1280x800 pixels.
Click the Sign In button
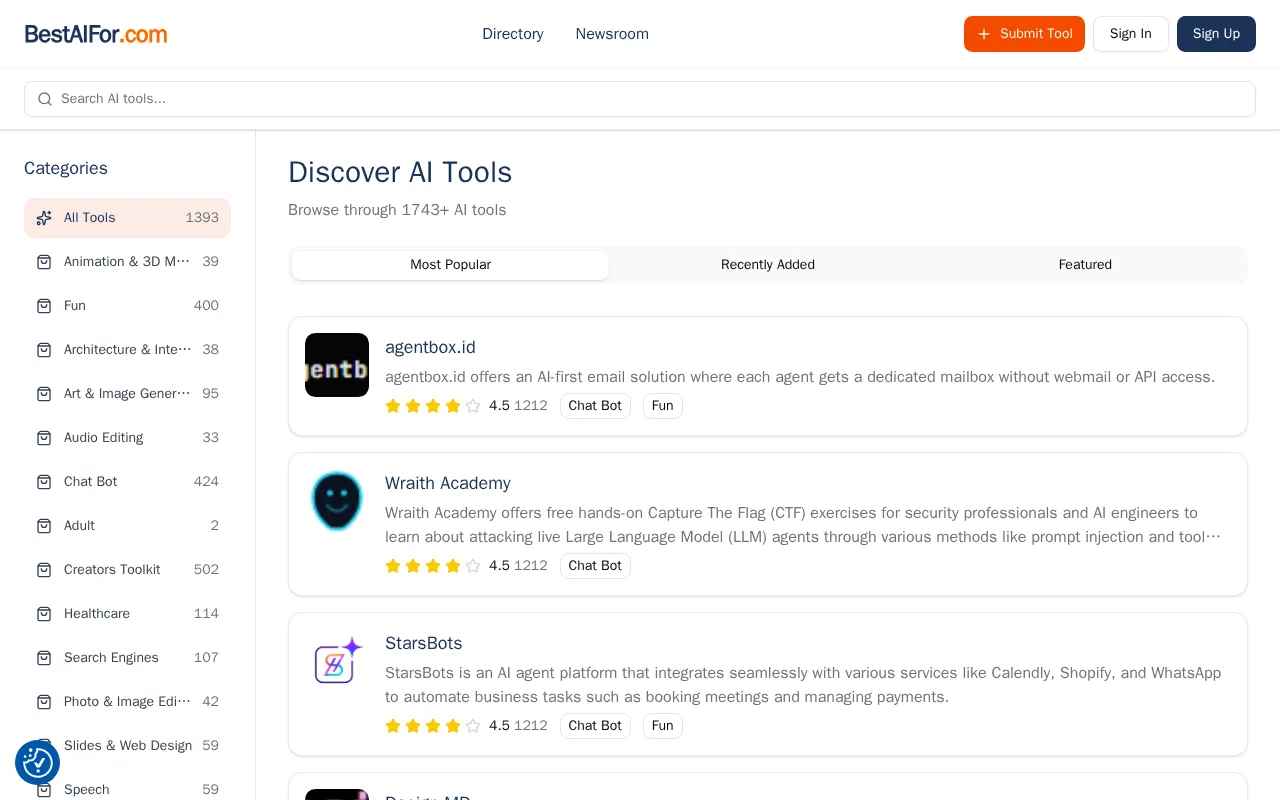pyautogui.click(x=1131, y=34)
